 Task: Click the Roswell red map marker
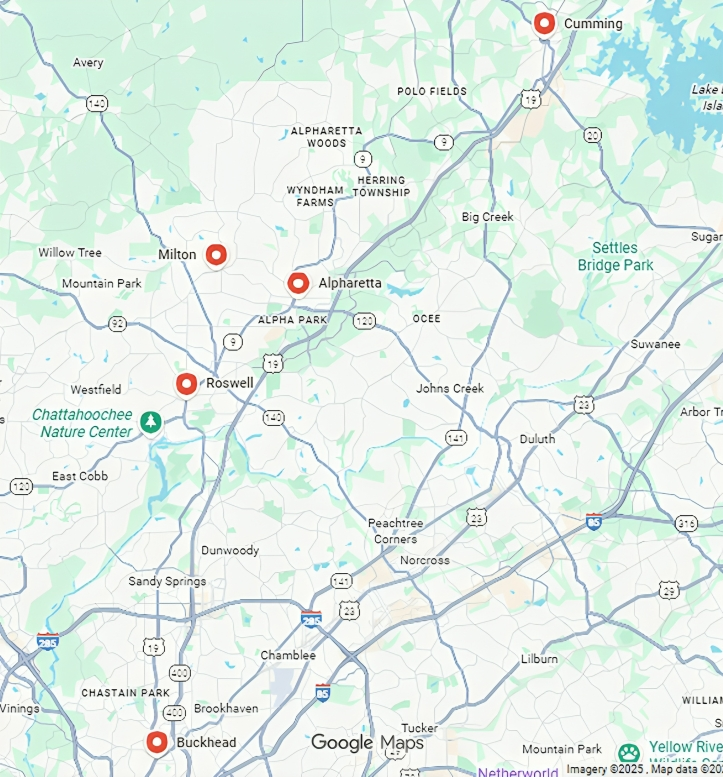(x=186, y=384)
